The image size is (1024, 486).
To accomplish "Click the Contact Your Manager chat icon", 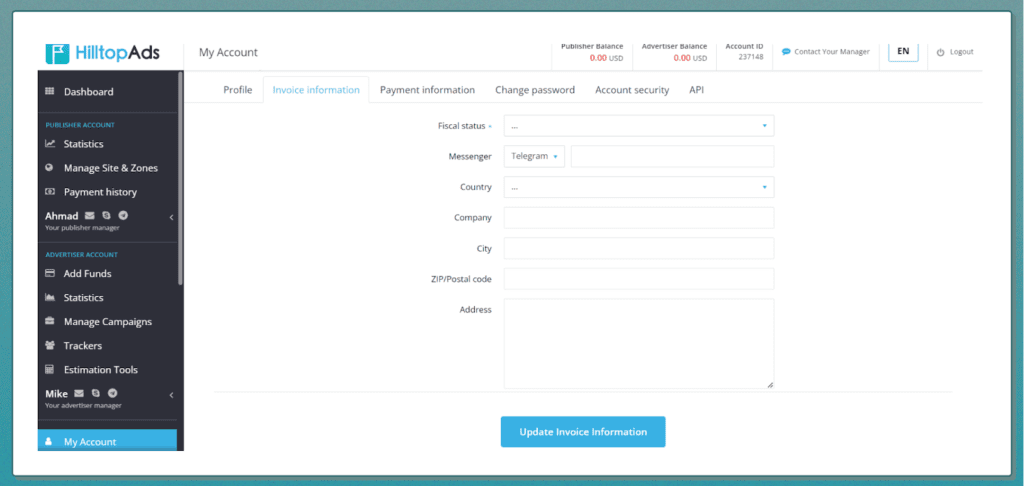I will [x=786, y=52].
